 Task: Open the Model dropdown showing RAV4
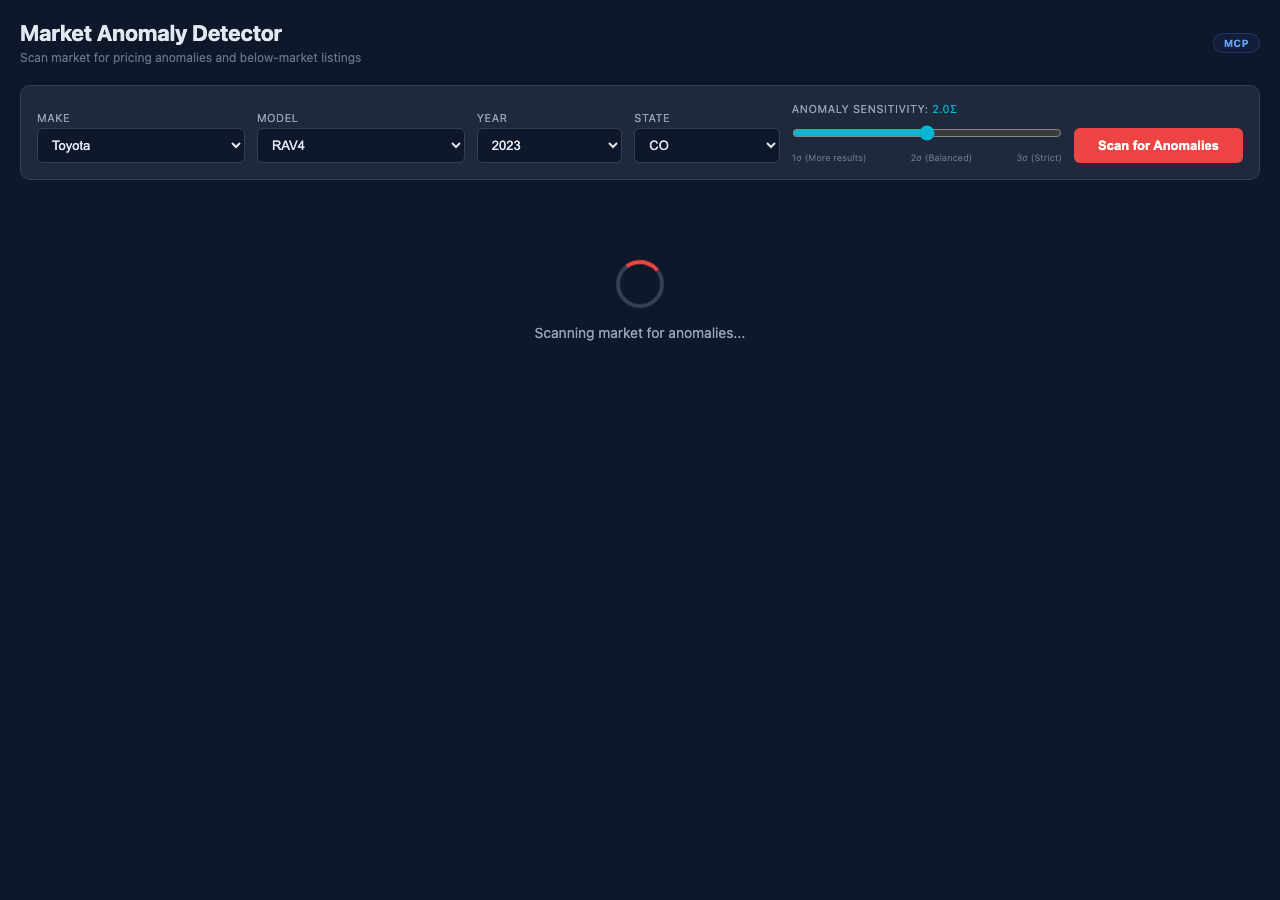point(360,145)
